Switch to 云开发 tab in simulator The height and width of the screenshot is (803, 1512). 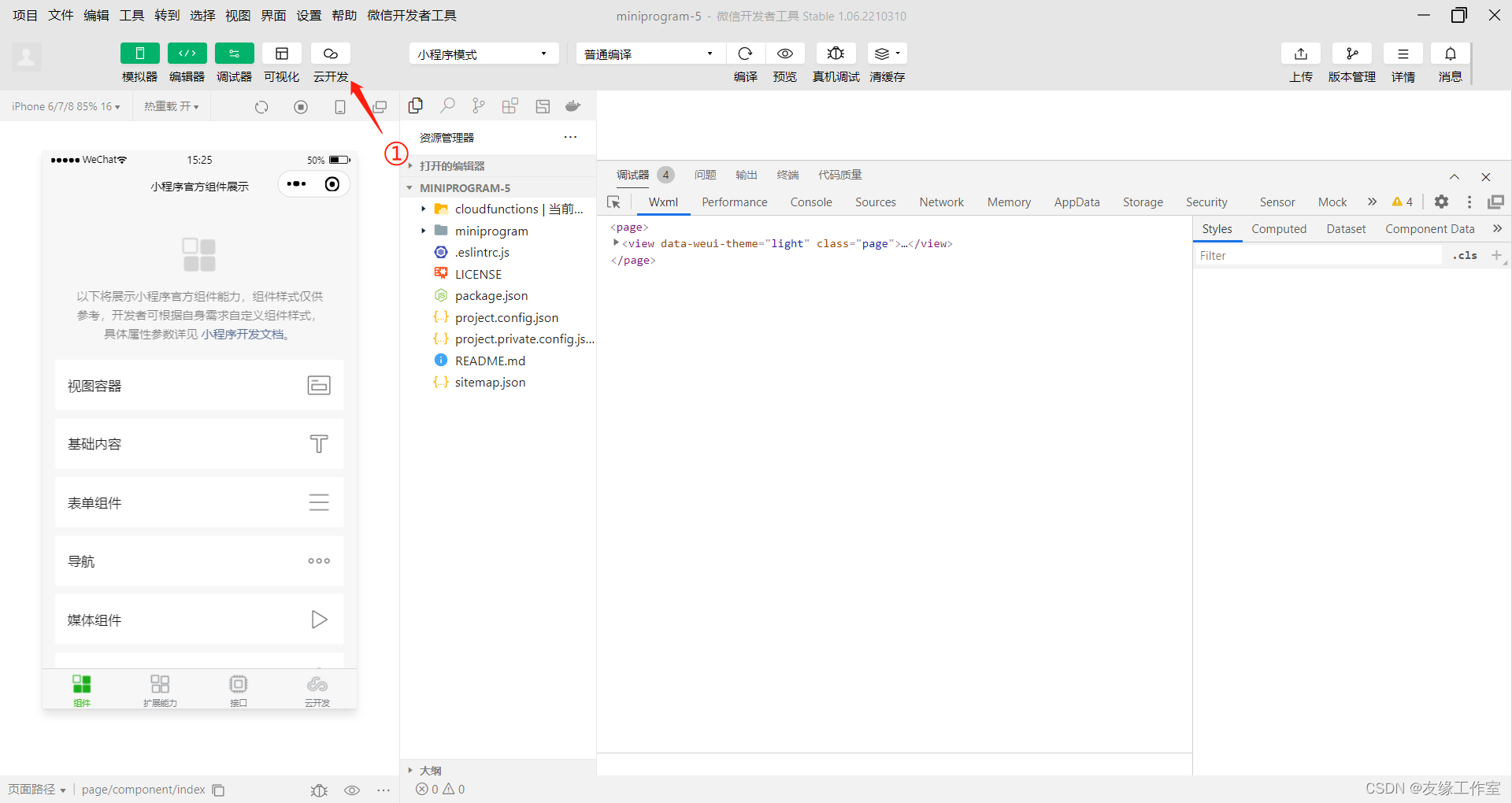pyautogui.click(x=317, y=690)
